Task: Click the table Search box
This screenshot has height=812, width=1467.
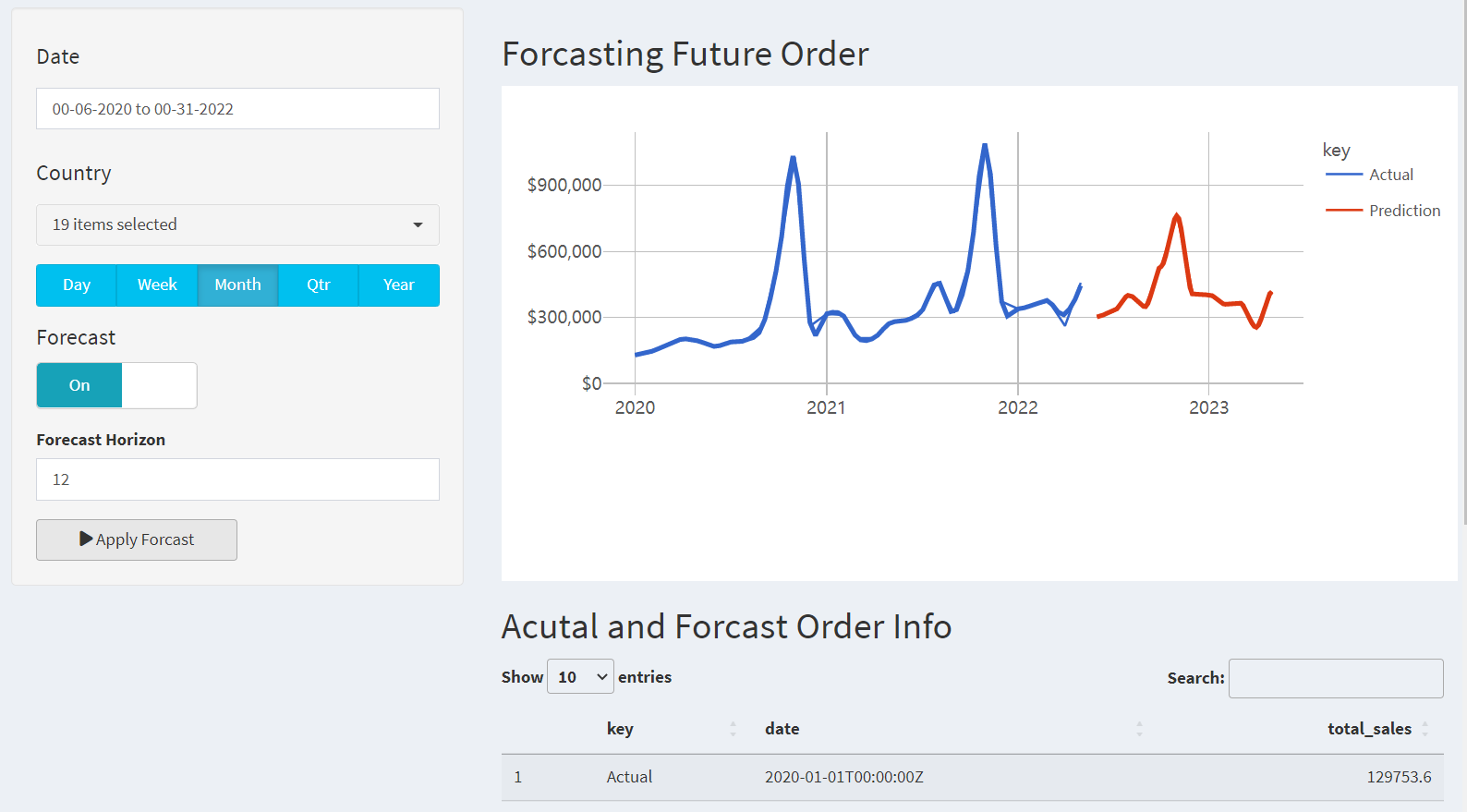Action: pos(1336,678)
